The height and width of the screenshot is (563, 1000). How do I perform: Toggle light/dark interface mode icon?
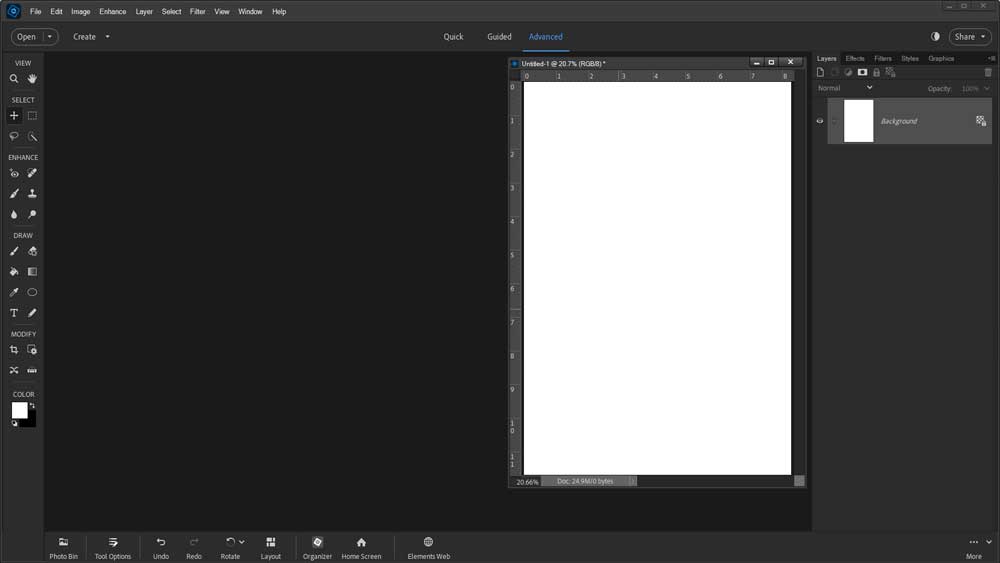935,36
